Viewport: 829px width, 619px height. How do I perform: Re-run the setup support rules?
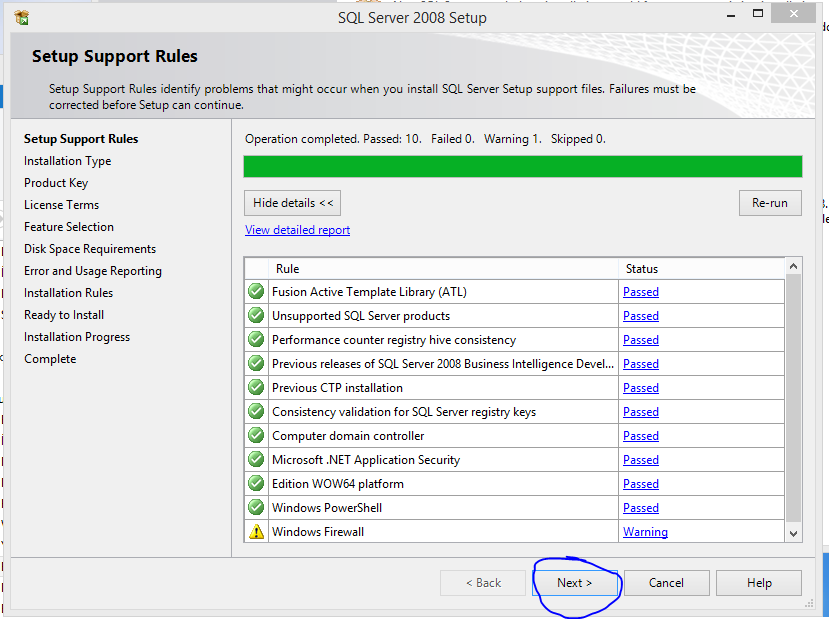(770, 203)
